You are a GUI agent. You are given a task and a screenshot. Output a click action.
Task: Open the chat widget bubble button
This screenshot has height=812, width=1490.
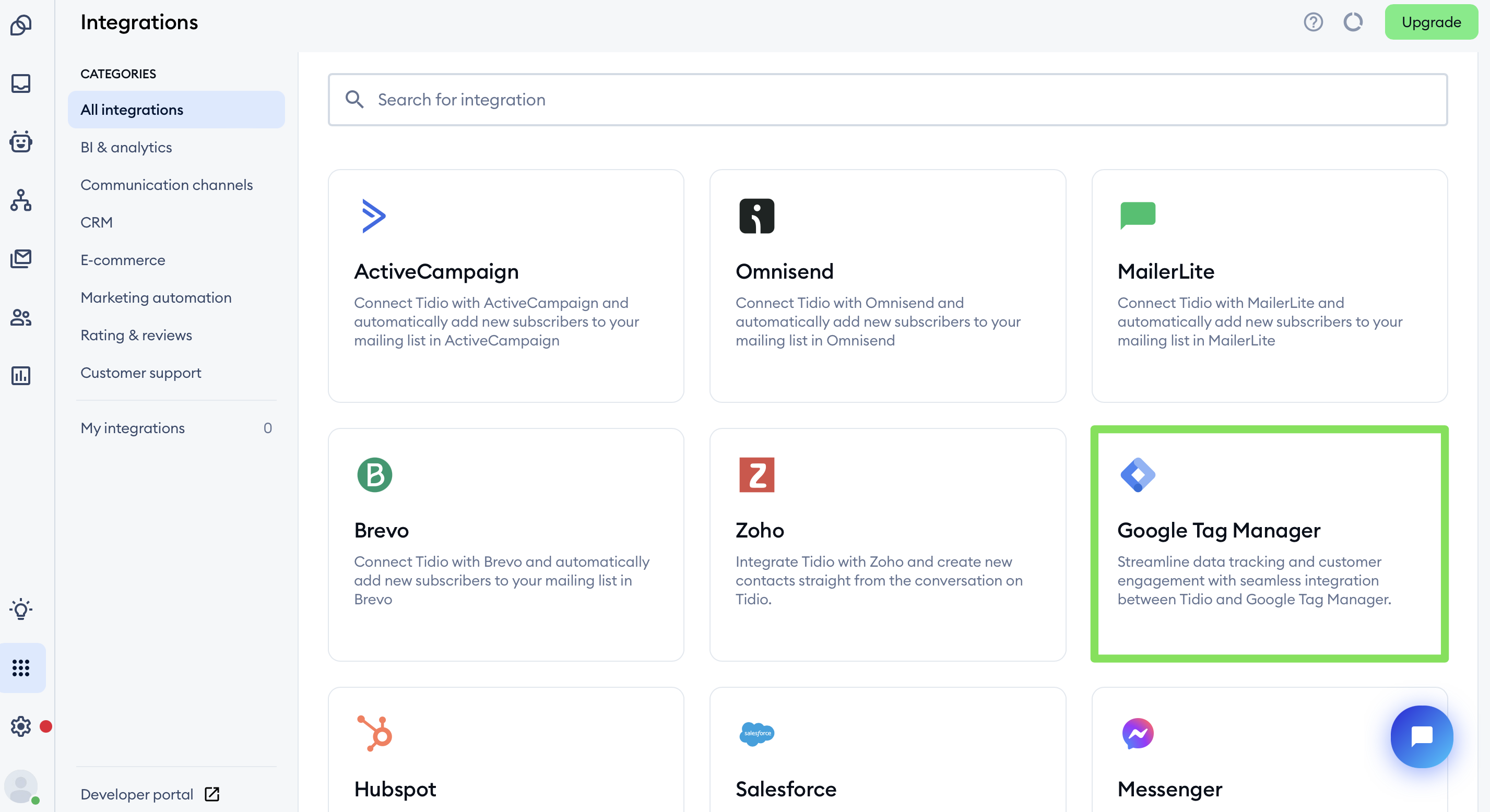pos(1422,736)
